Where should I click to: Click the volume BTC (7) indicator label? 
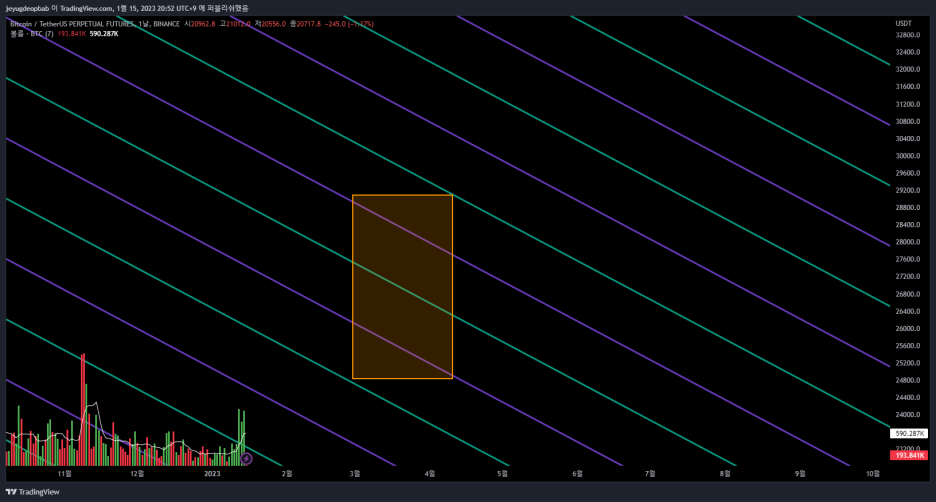click(x=32, y=33)
